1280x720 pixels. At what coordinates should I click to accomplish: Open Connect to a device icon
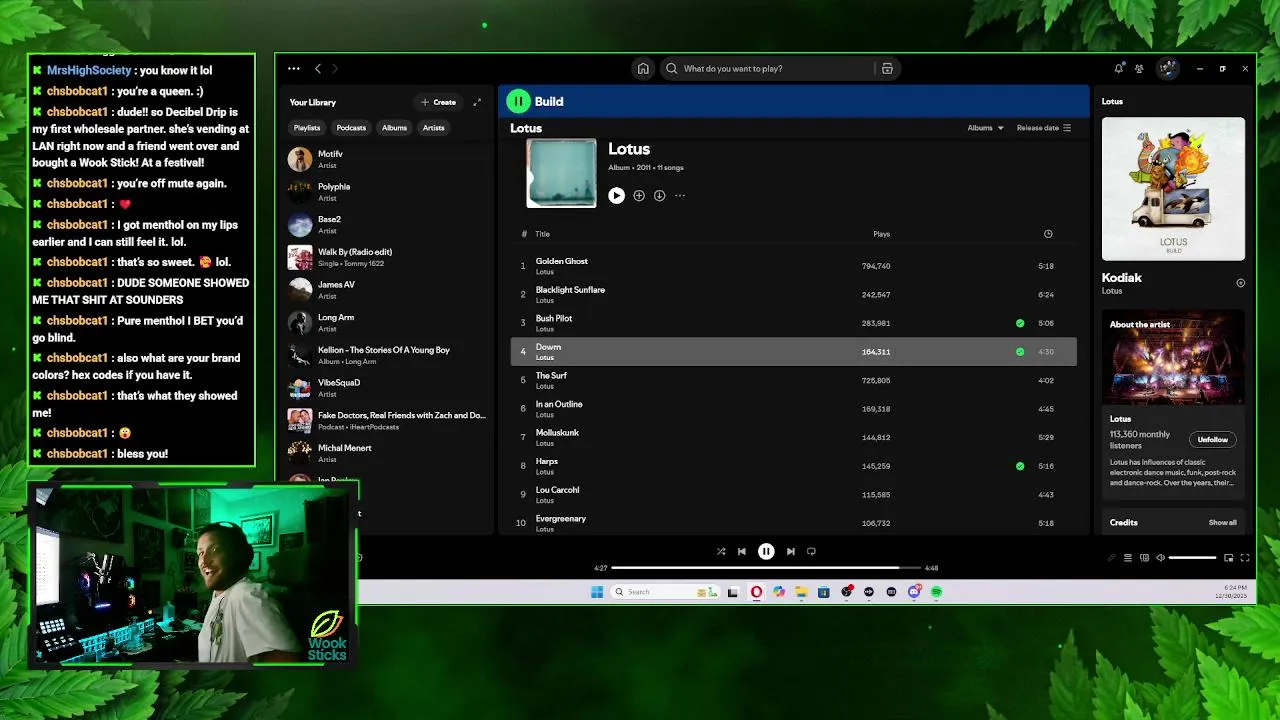(x=1144, y=558)
